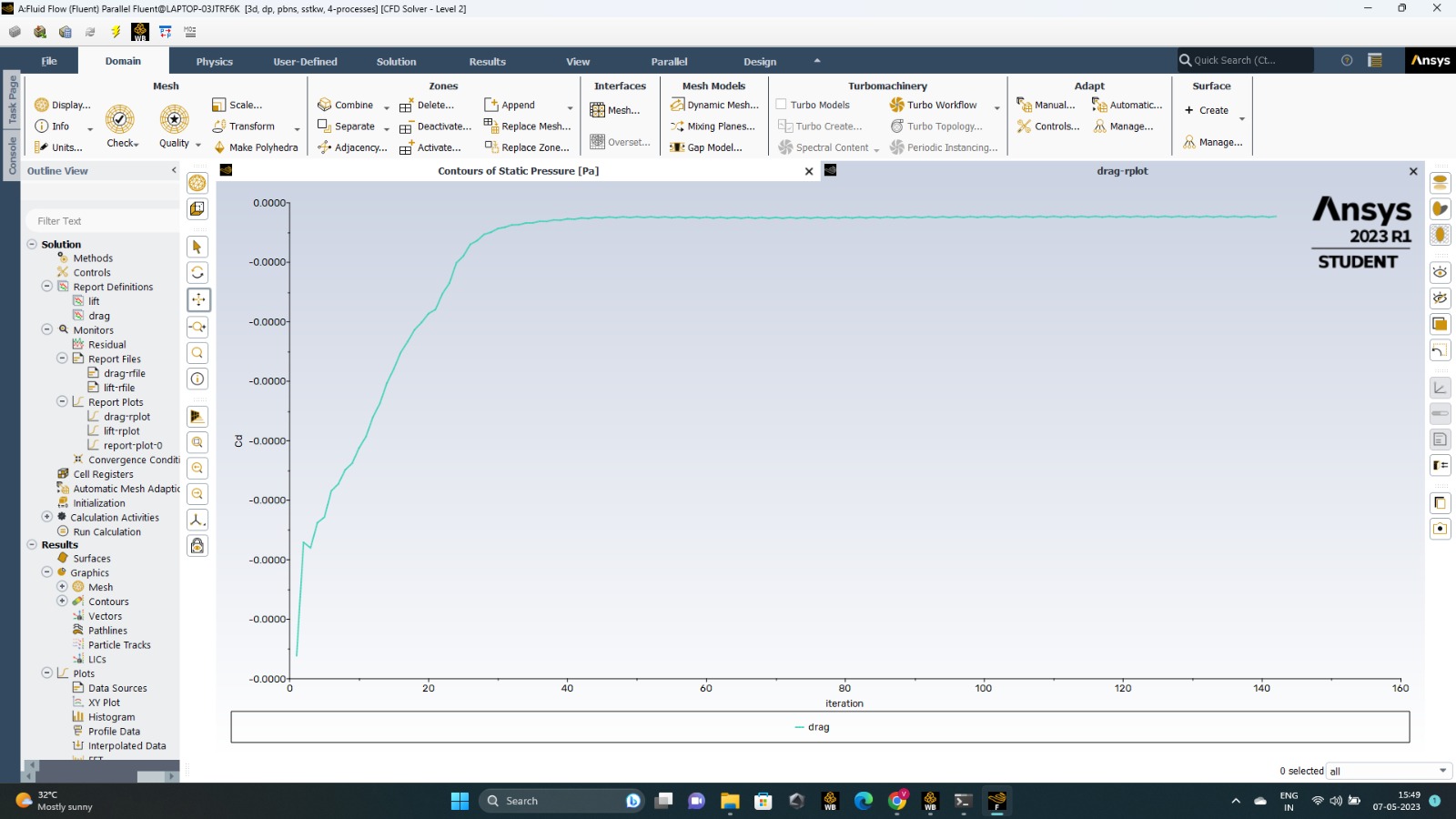
Task: Collapse the Report Plots node
Action: click(x=62, y=401)
